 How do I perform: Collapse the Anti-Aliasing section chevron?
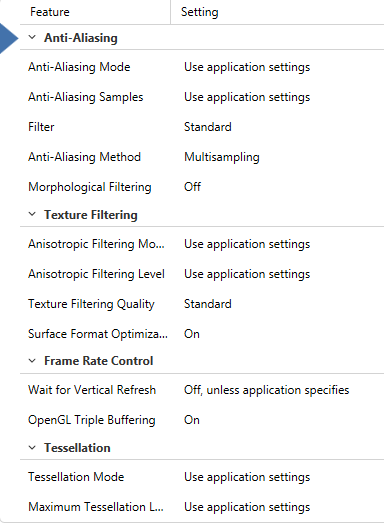pos(32,37)
